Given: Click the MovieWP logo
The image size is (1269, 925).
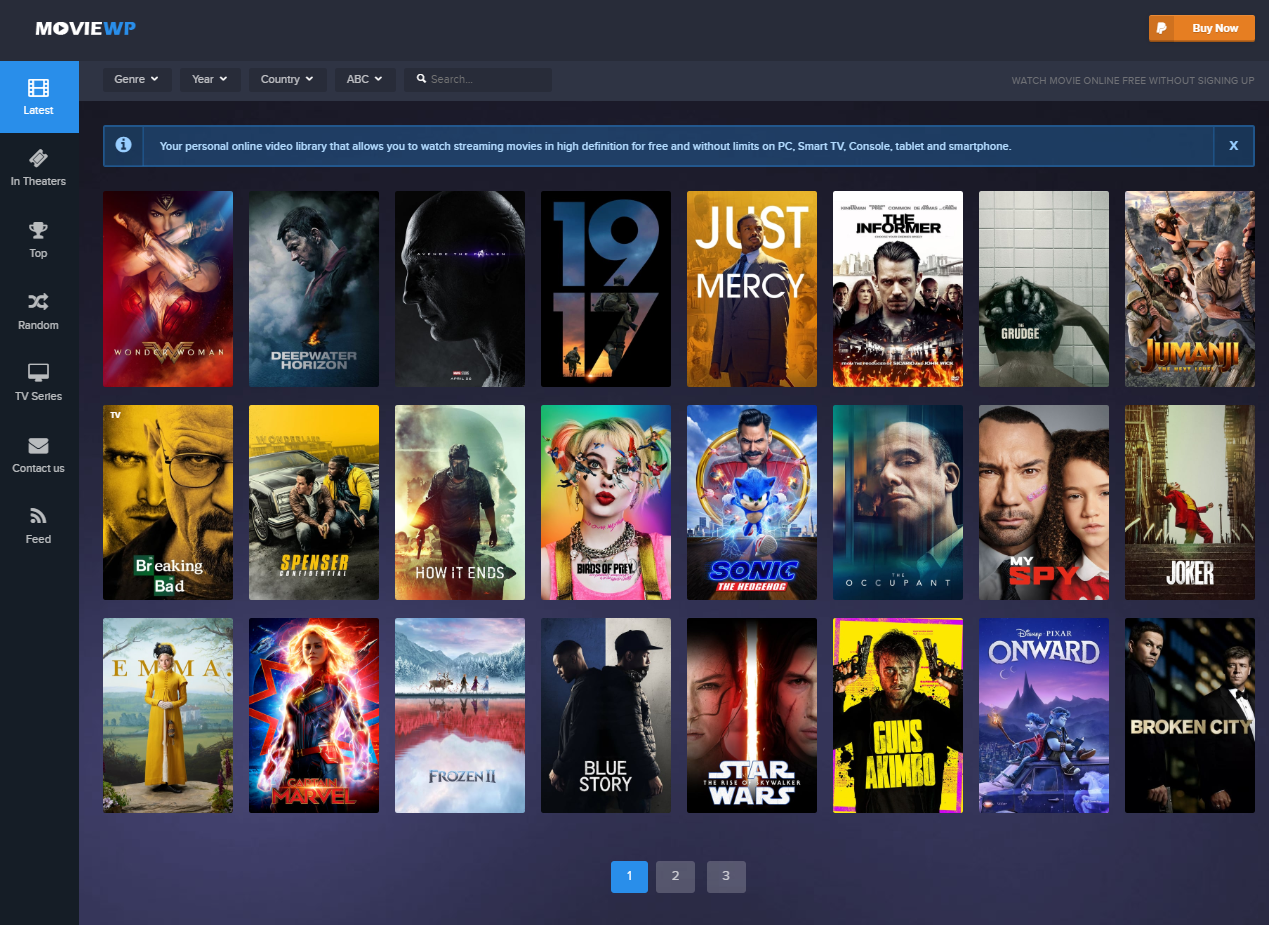Looking at the screenshot, I should (85, 29).
